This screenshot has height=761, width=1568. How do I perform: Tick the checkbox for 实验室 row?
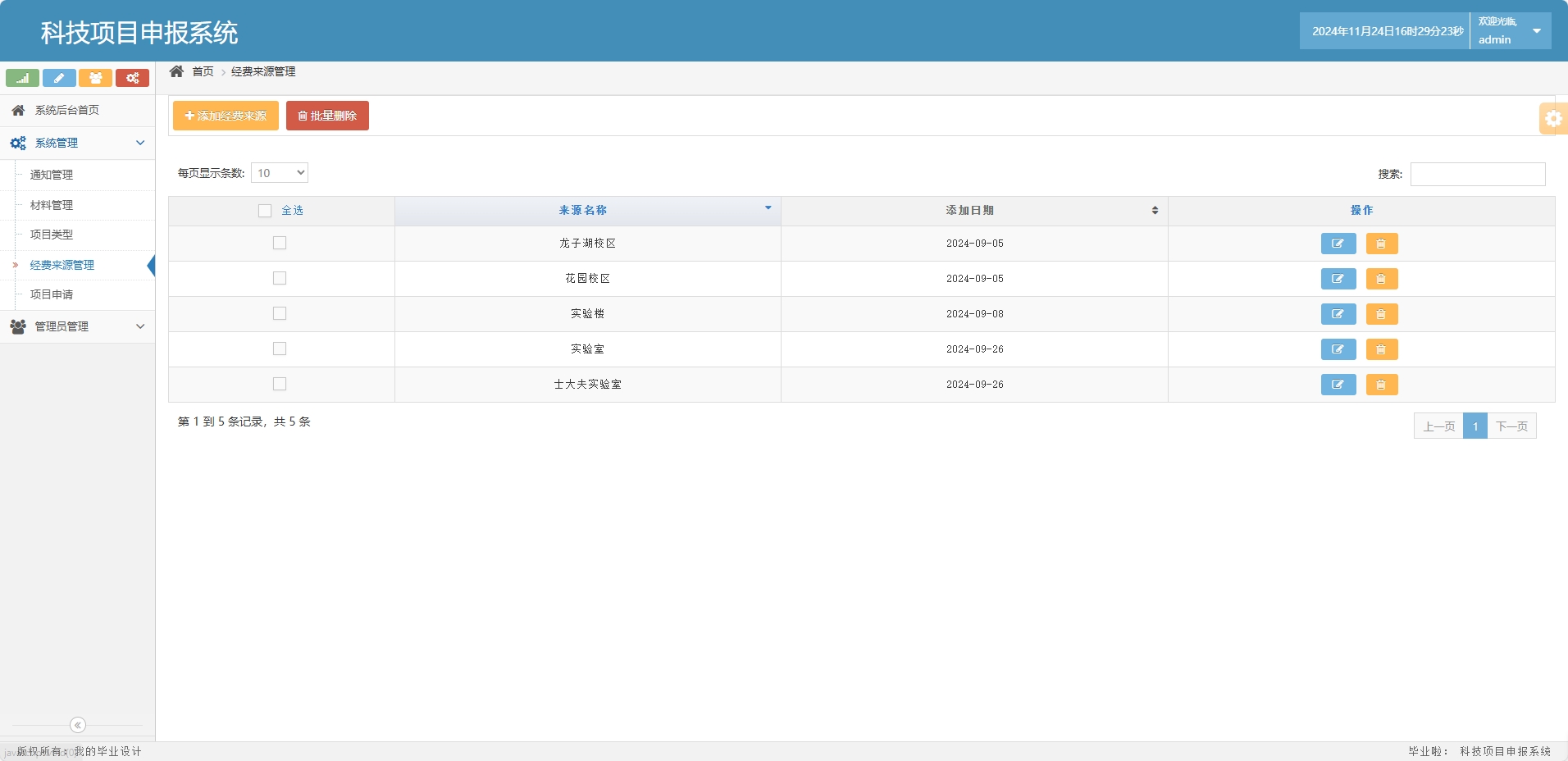(280, 349)
